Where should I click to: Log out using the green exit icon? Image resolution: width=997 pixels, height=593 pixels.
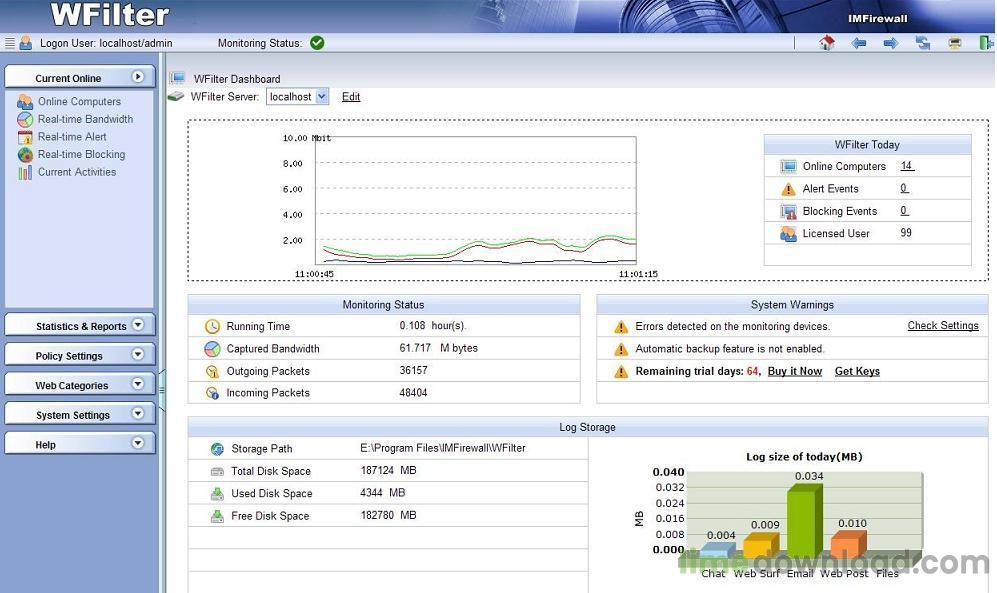click(986, 43)
